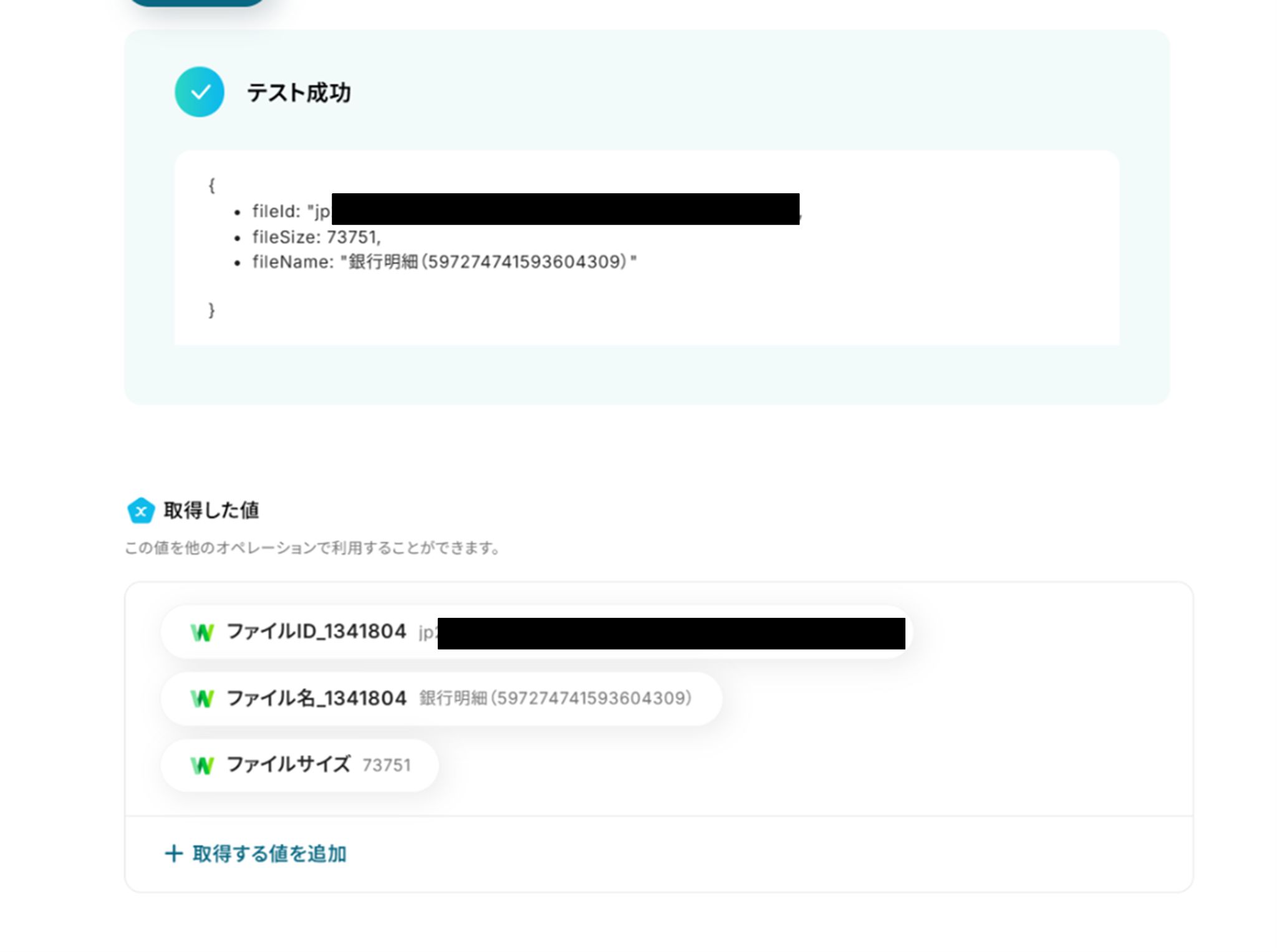1277x952 pixels.
Task: Click the 取得した値 section heading
Action: (211, 511)
